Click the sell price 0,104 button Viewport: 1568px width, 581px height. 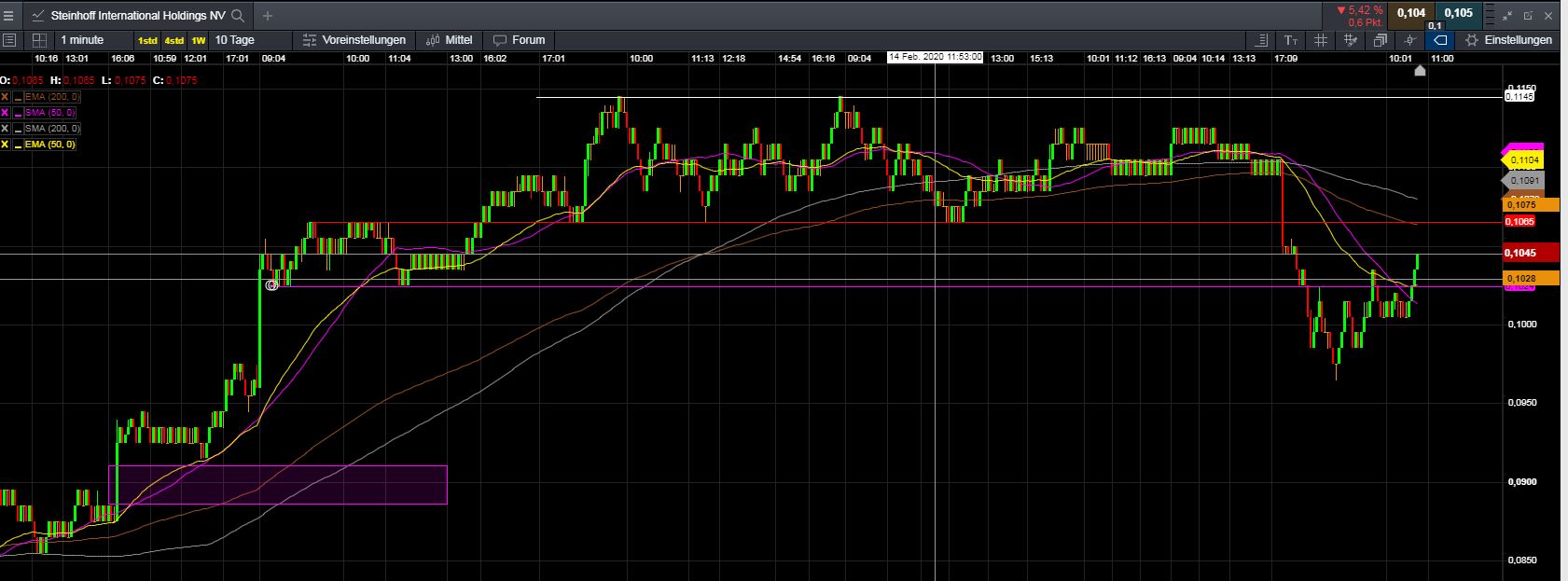pos(1411,13)
